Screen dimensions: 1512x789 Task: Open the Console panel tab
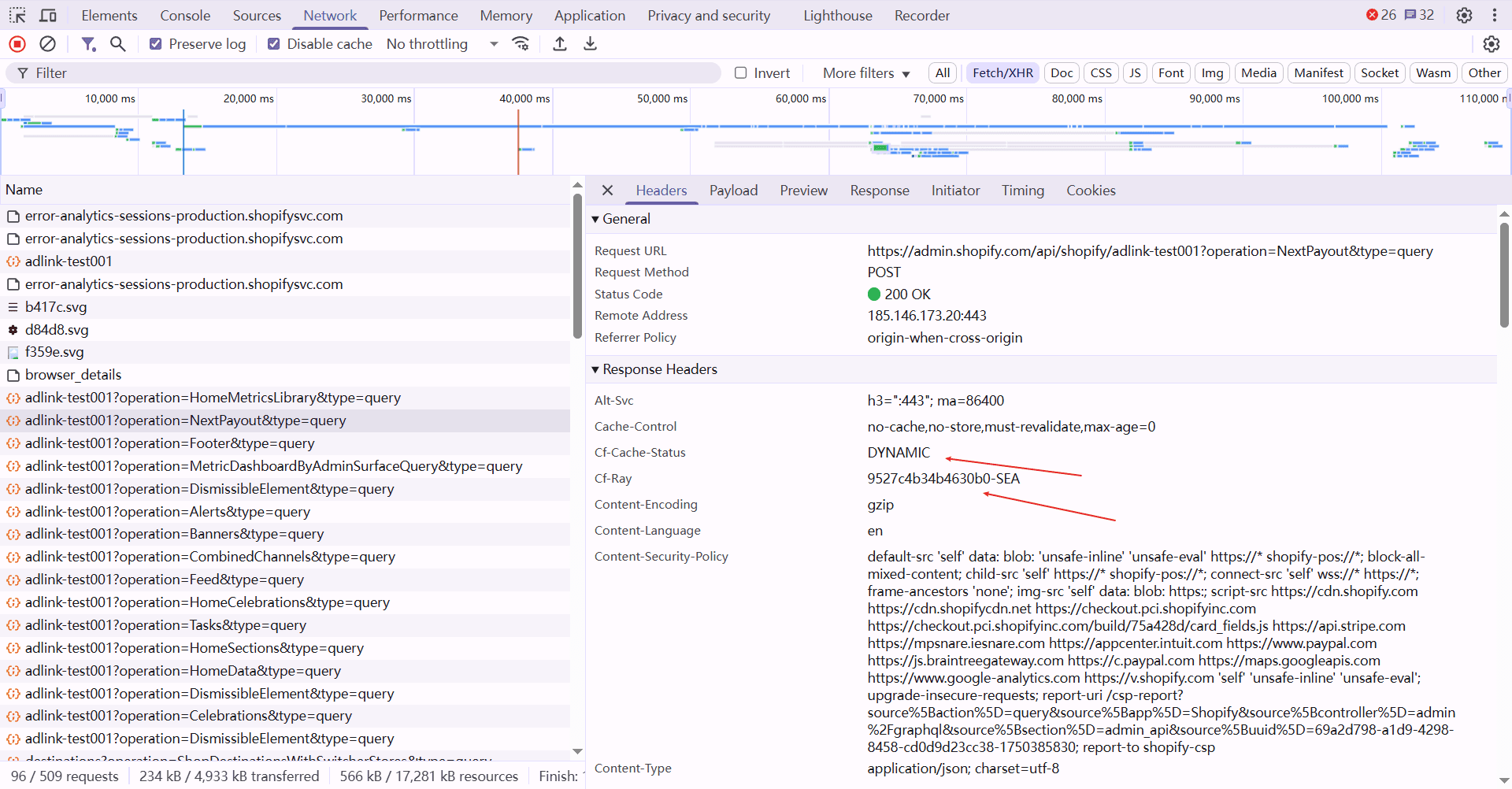[x=185, y=15]
